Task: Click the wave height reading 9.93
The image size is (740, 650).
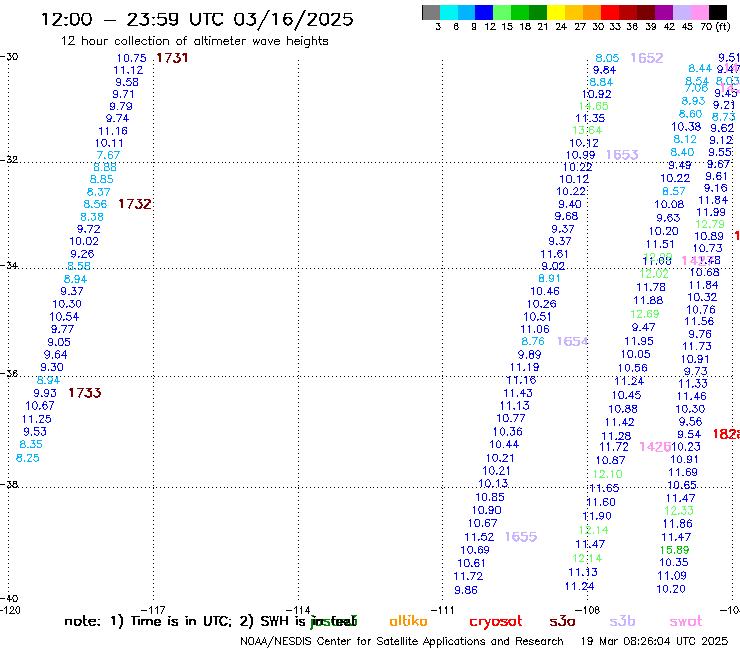Action: click(x=45, y=393)
